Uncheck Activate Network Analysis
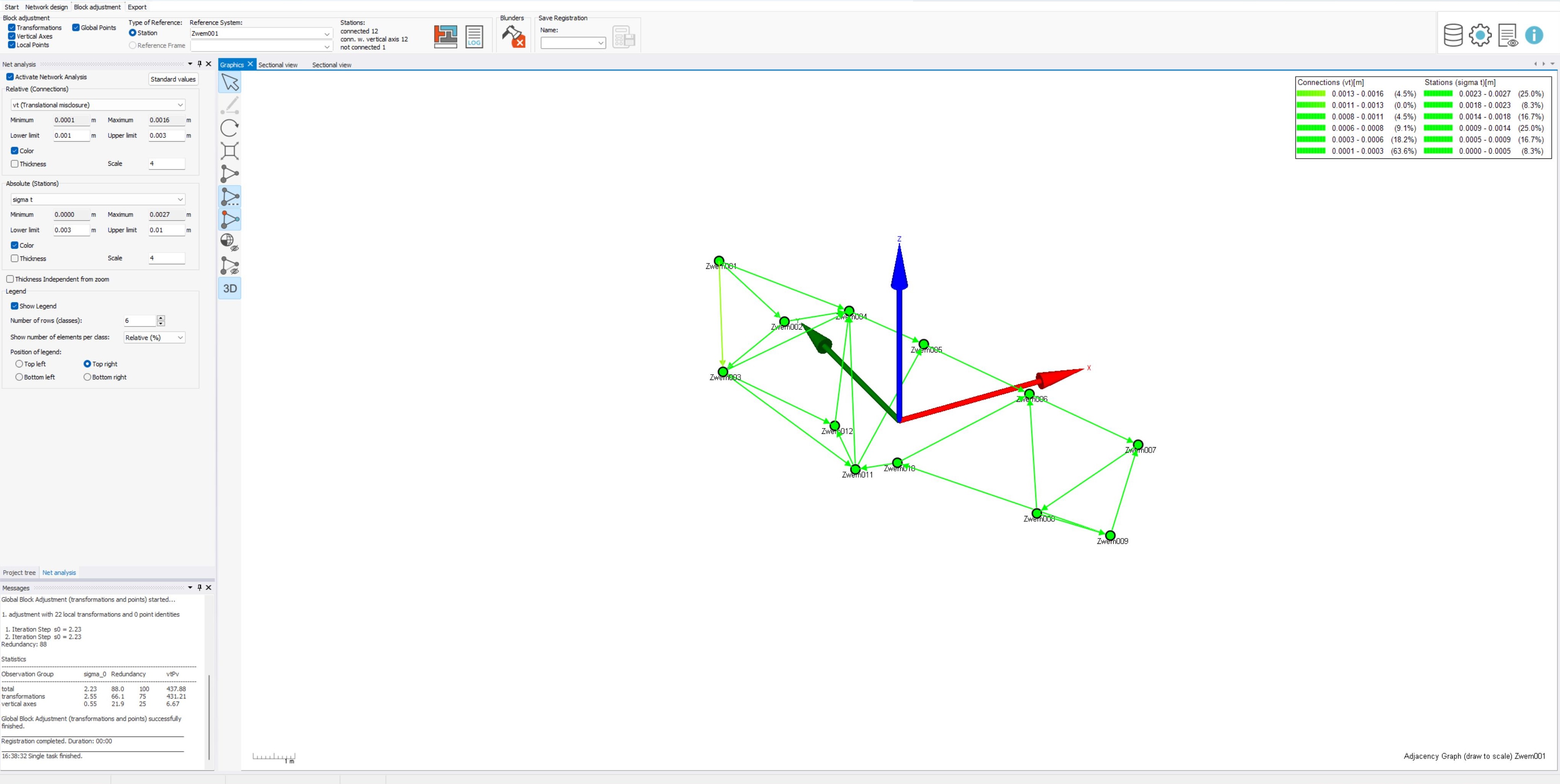Screen dimensions: 1560x784 point(10,77)
